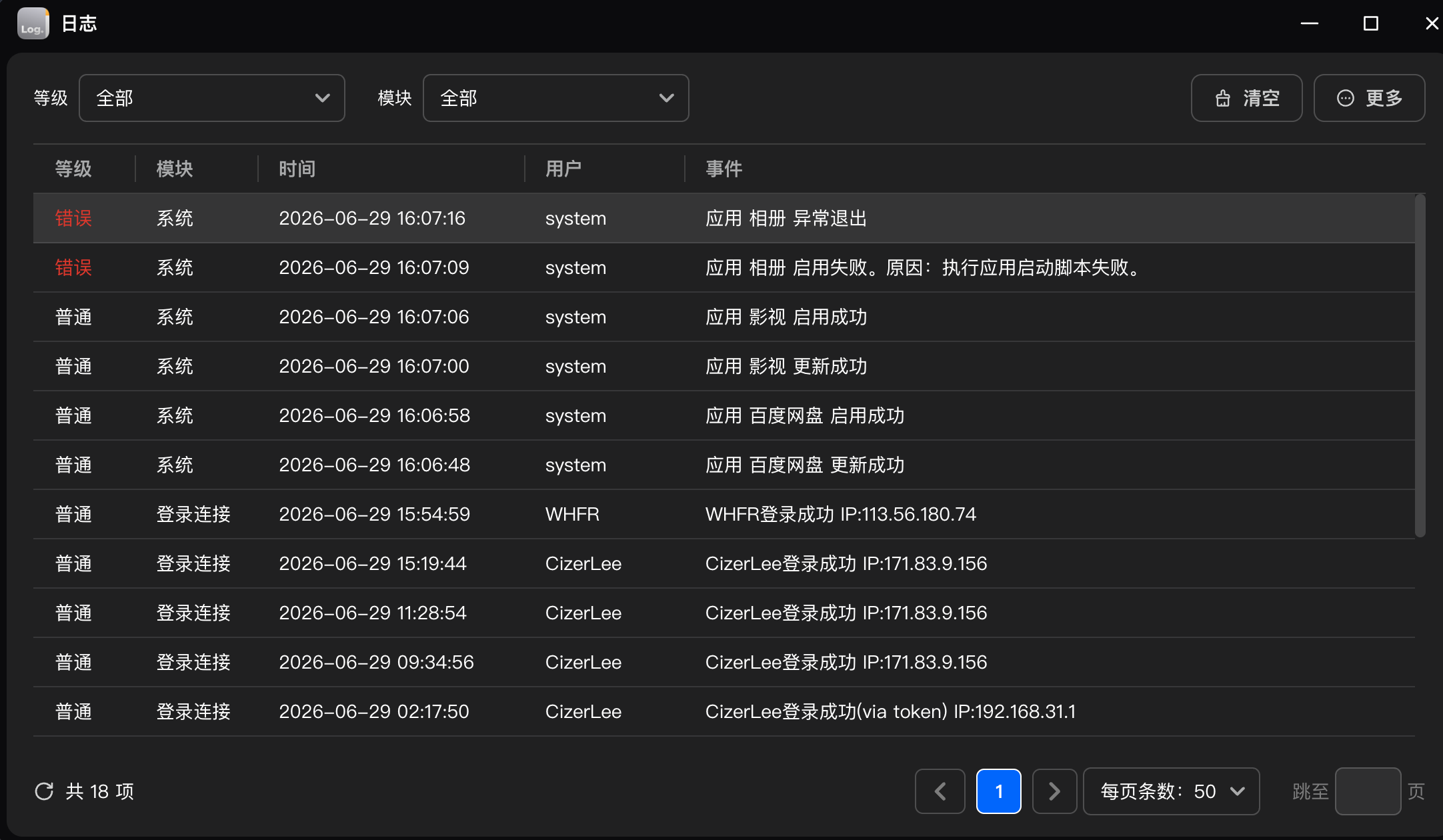1443x840 pixels.
Task: Select the 相册 启用失败 error event
Action: (x=724, y=267)
